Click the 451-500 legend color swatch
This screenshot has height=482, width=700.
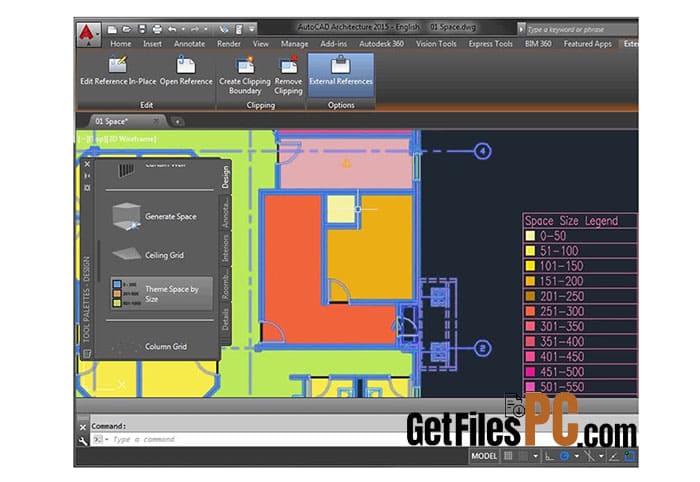530,372
